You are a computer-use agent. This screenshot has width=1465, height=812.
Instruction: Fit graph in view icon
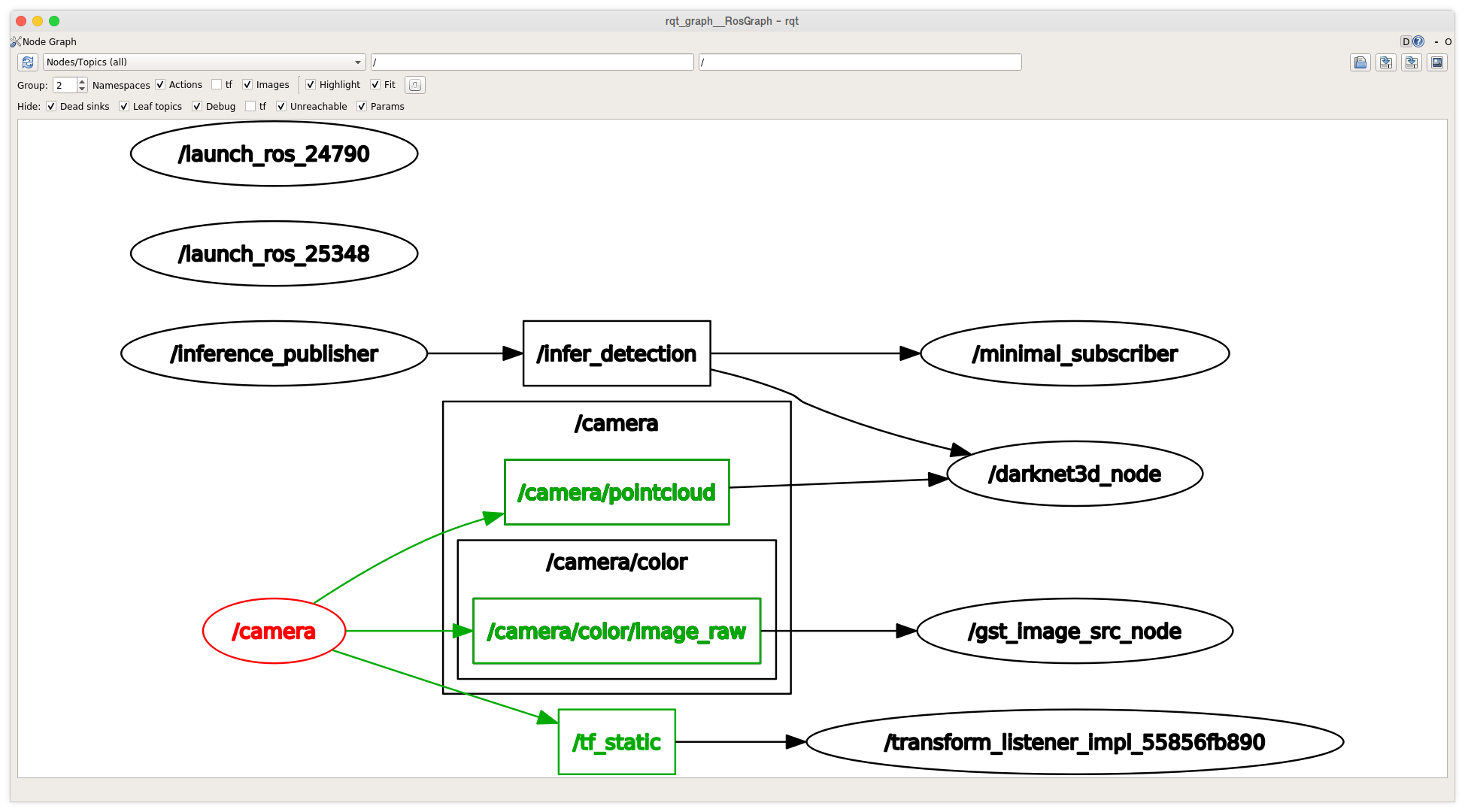[415, 85]
